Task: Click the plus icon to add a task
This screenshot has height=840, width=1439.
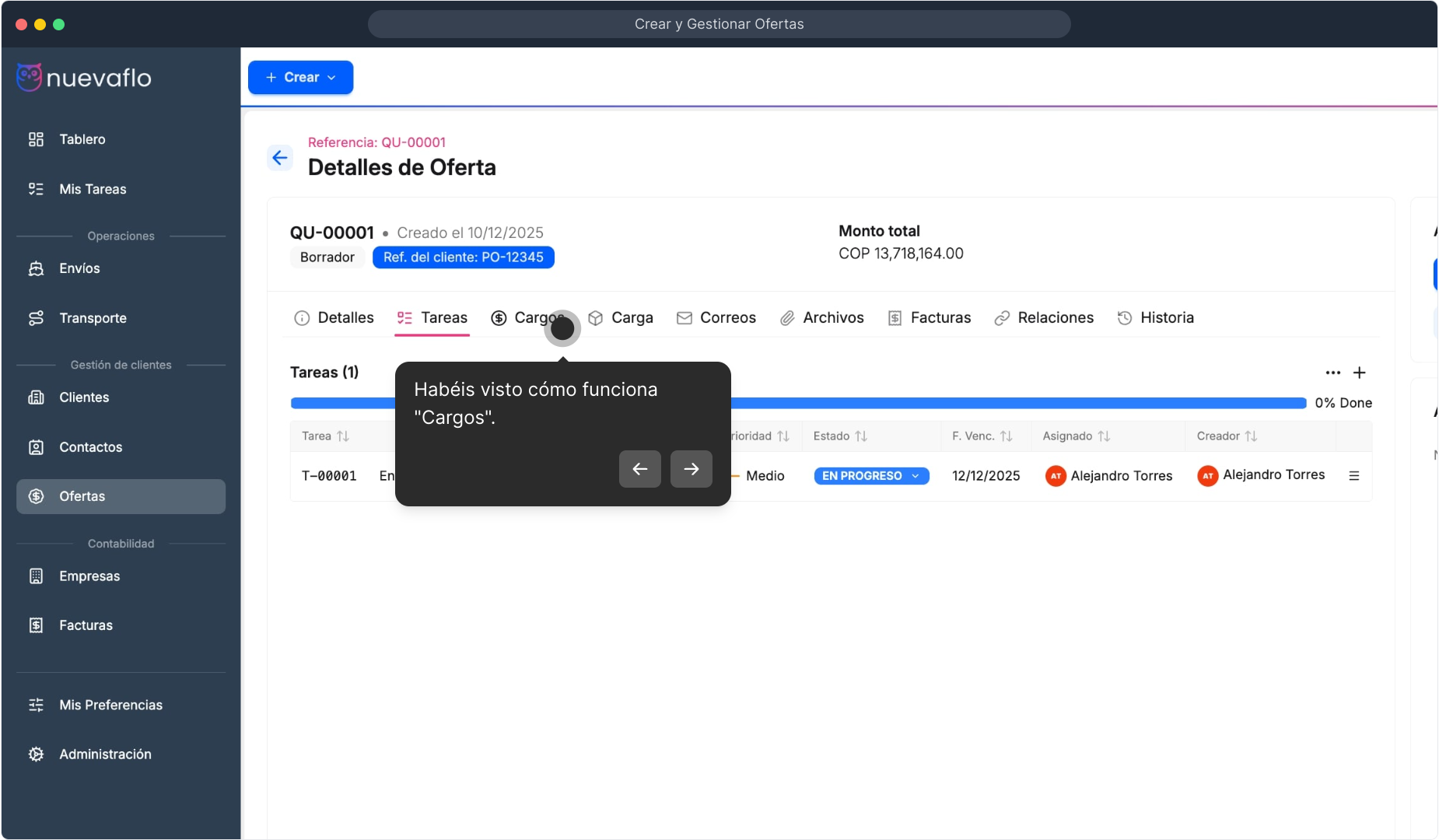Action: point(1359,373)
